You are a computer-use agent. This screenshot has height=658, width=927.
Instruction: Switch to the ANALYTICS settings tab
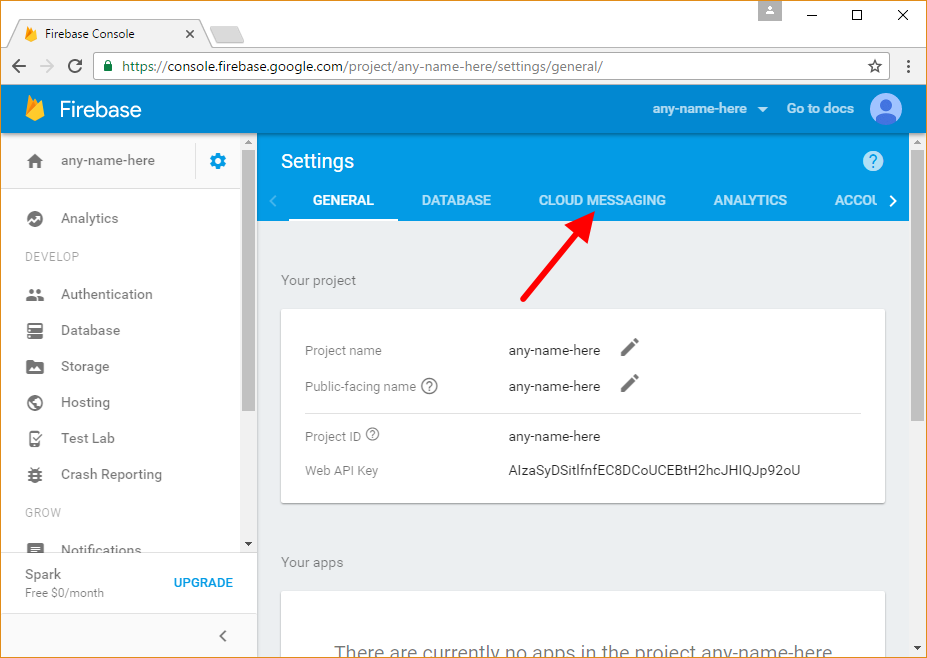750,200
